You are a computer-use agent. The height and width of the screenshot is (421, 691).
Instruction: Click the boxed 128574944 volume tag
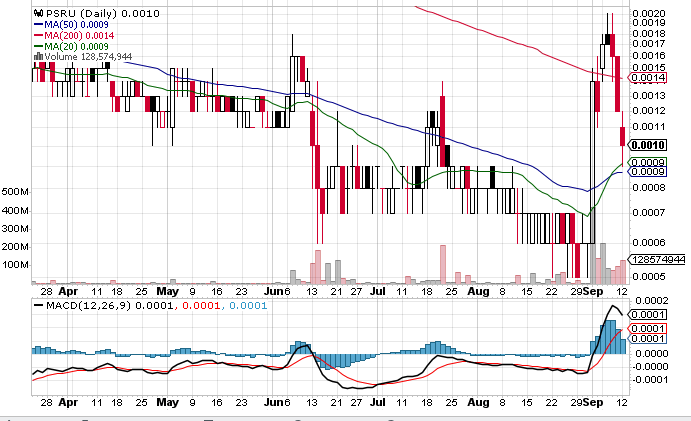click(x=658, y=260)
